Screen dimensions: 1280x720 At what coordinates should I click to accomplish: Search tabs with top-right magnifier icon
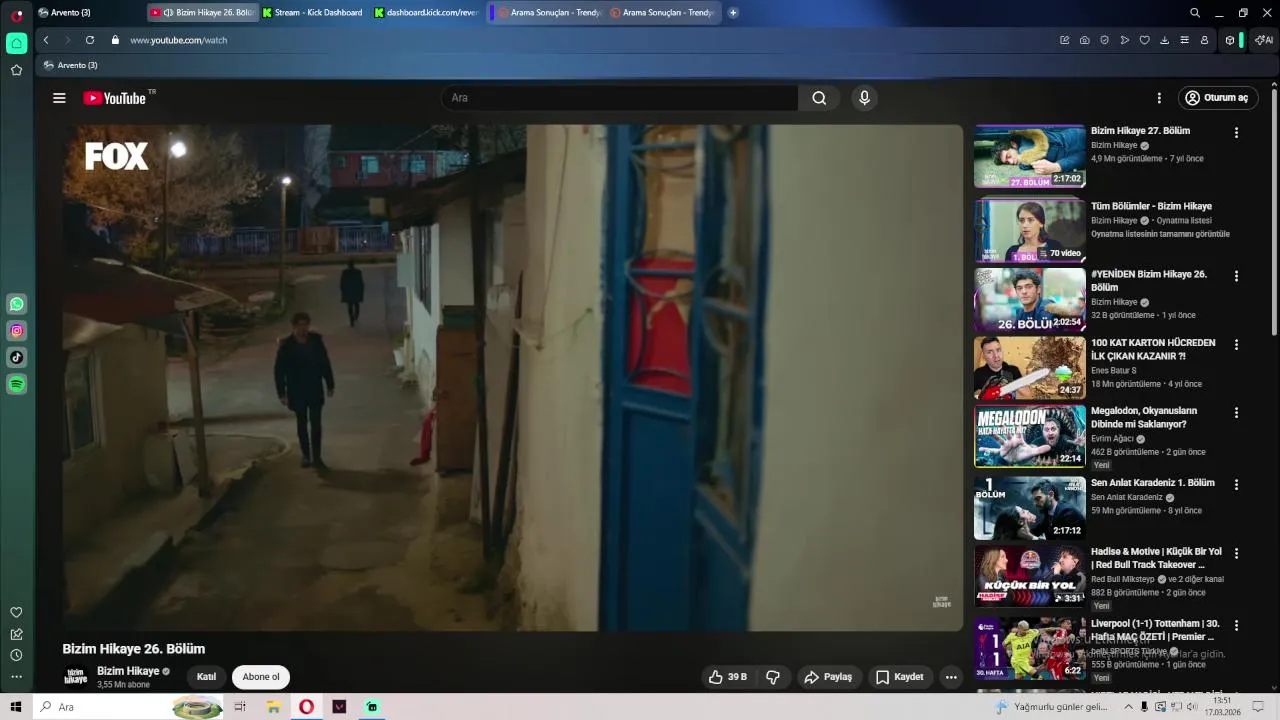pos(1195,13)
